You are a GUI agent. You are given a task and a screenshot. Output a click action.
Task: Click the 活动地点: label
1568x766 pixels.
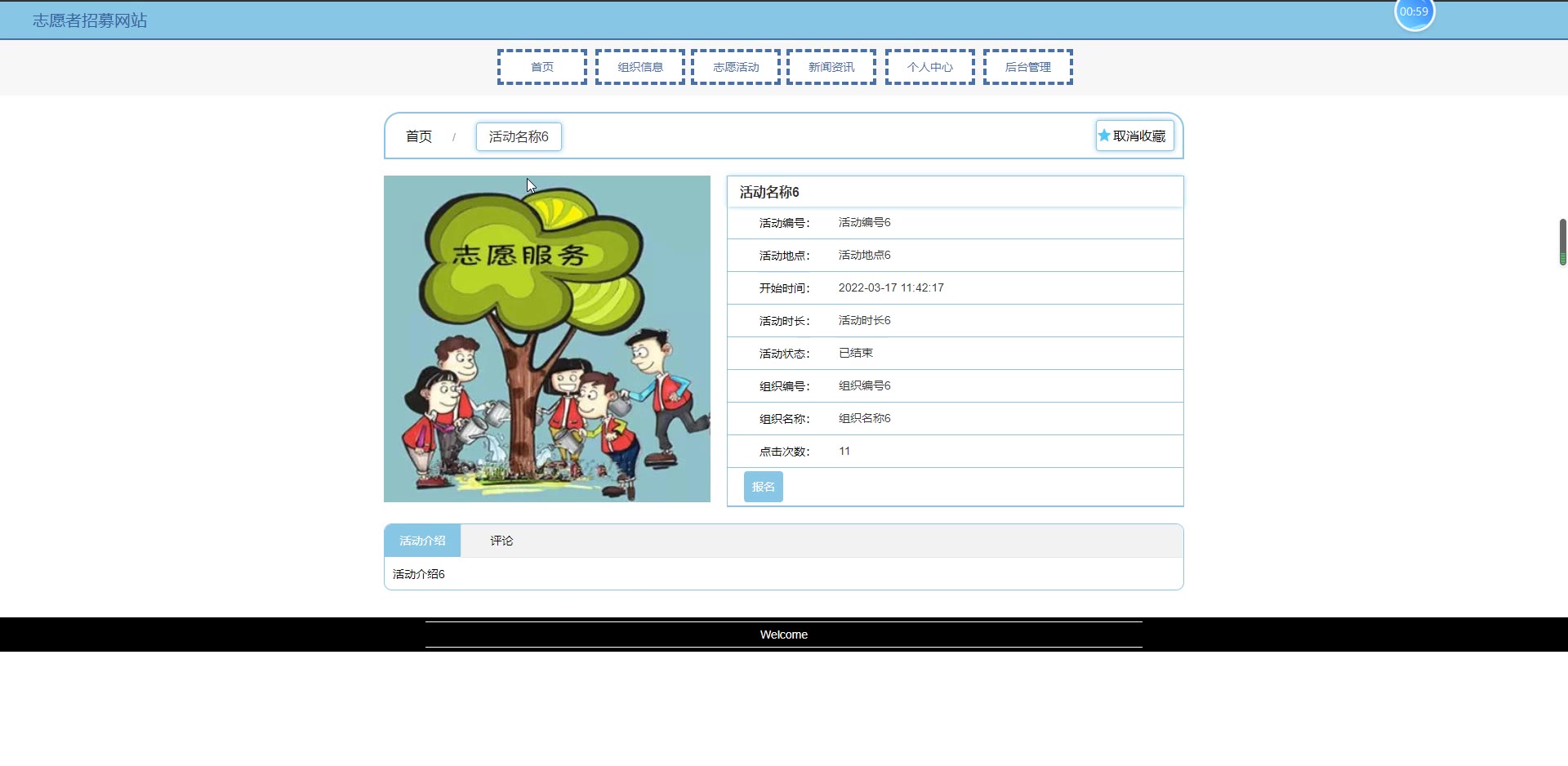784,256
